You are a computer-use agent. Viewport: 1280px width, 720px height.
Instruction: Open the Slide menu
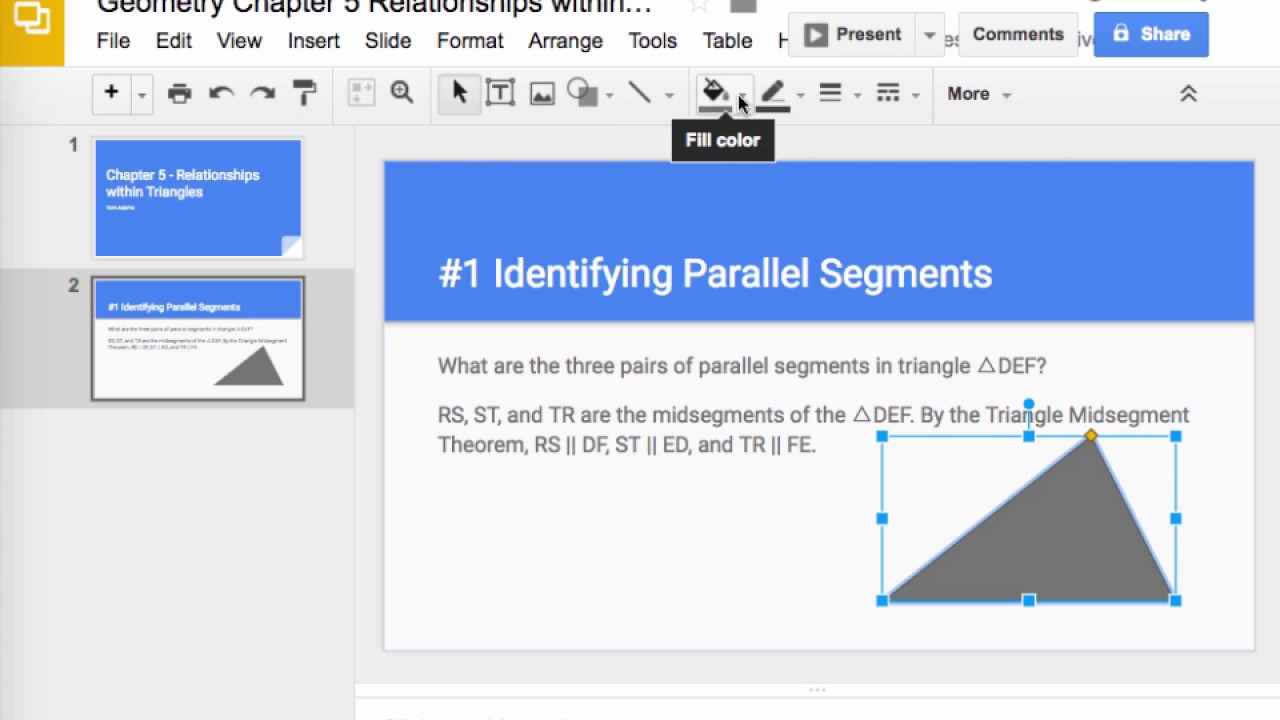[388, 41]
